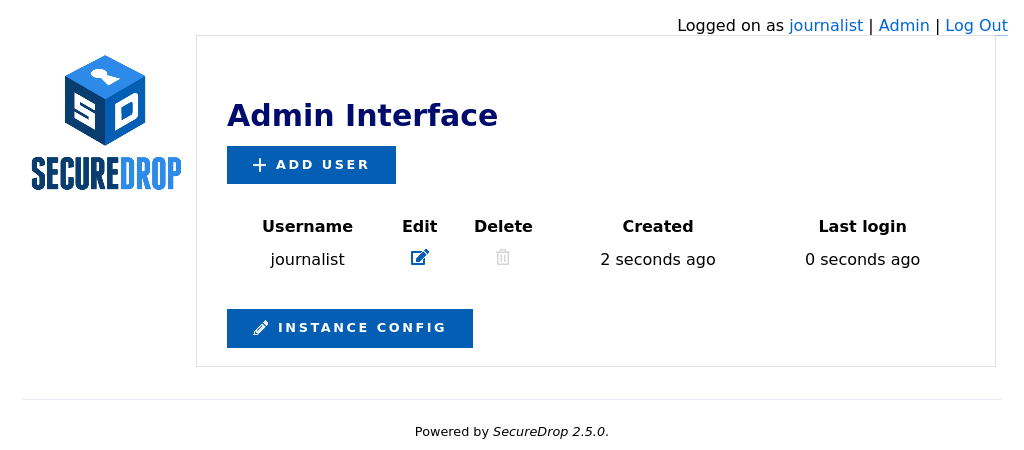Select the journalist username in table row
The height and width of the screenshot is (450, 1024).
(307, 260)
